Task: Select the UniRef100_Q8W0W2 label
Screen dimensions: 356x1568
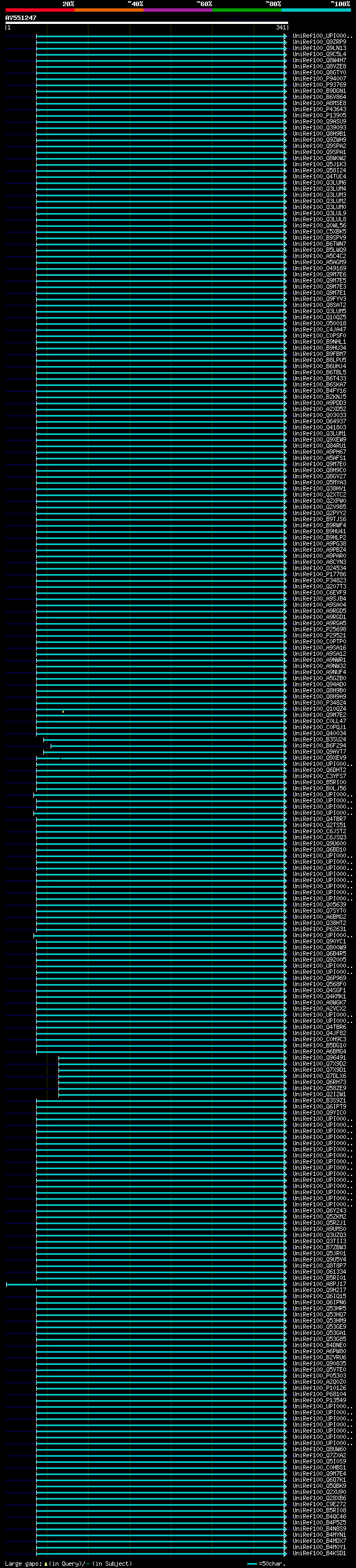Action: pyautogui.click(x=319, y=159)
